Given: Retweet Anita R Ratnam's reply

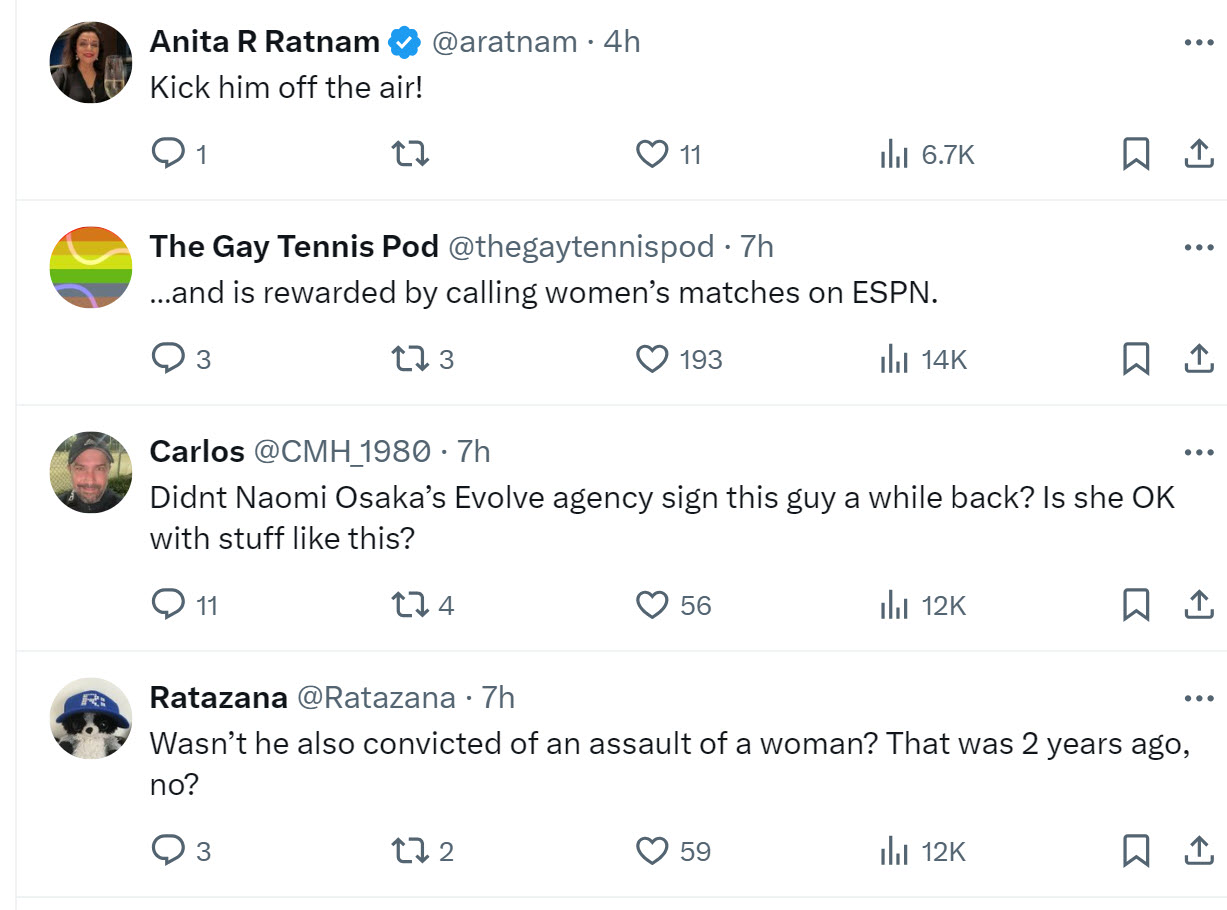Looking at the screenshot, I should [x=410, y=154].
